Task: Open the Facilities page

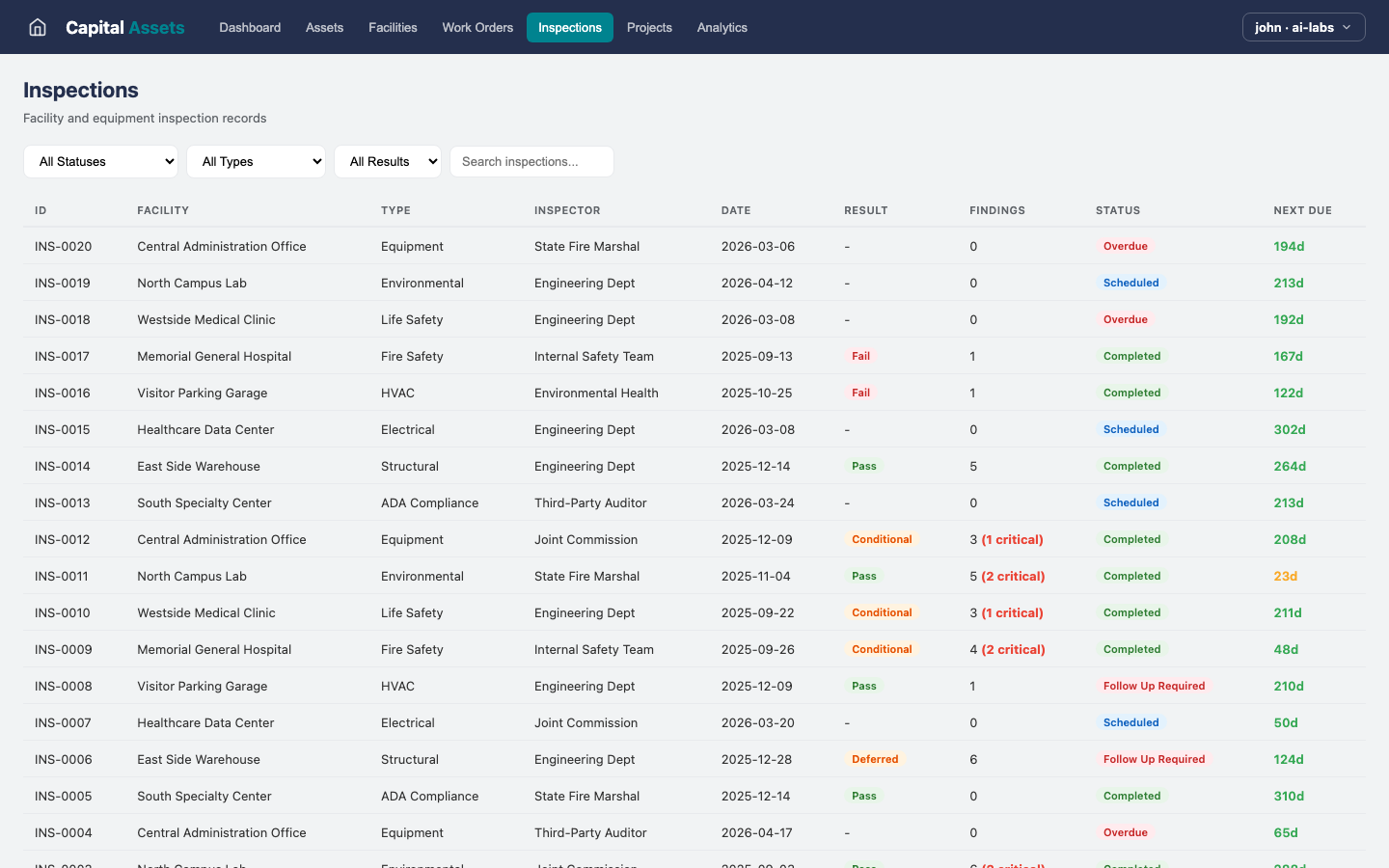Action: 393,27
